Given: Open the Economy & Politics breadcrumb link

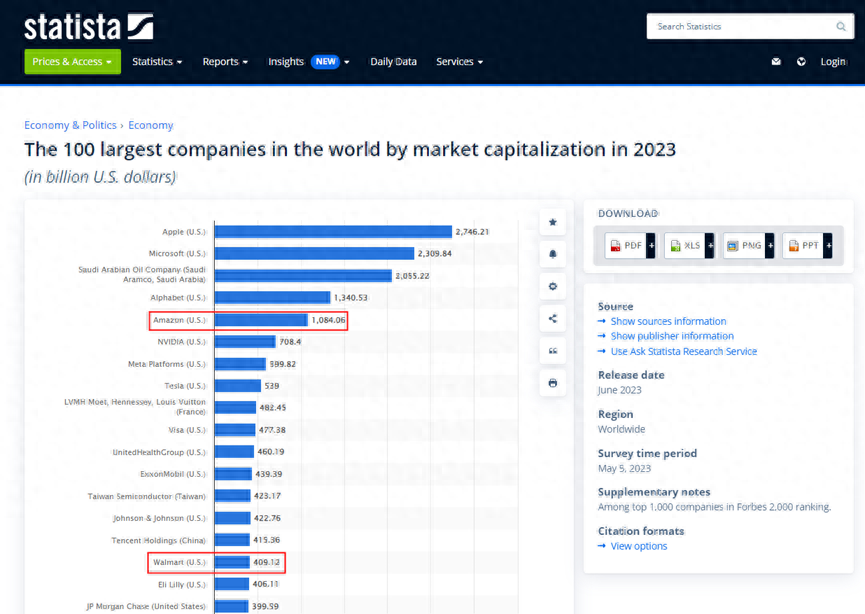Looking at the screenshot, I should 70,125.
